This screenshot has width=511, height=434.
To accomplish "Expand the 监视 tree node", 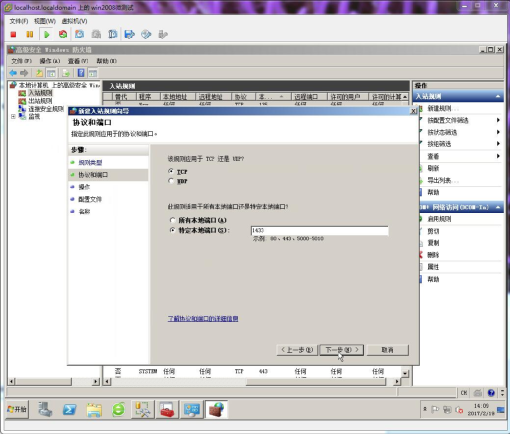I will pos(13,116).
